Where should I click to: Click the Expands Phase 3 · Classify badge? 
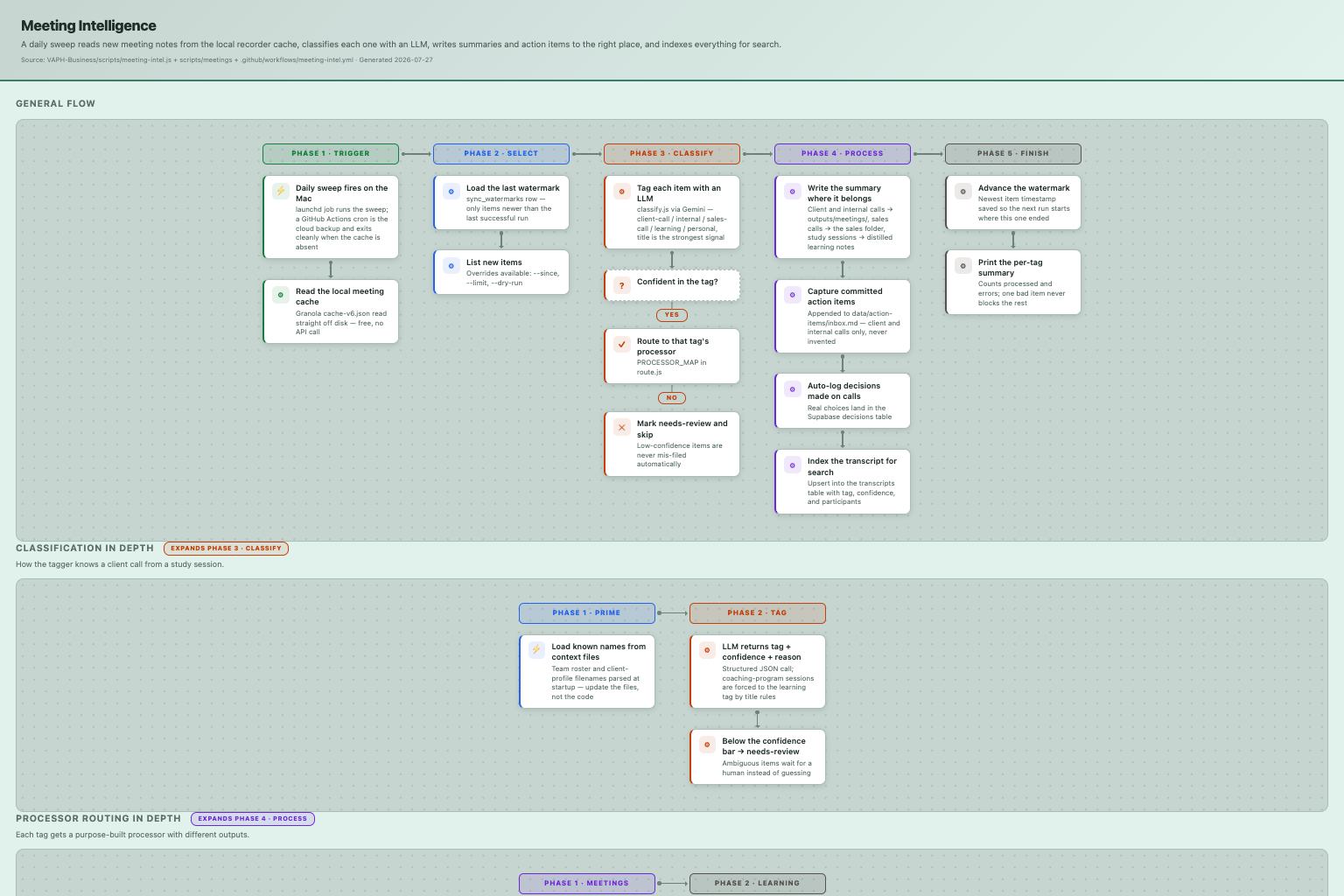226,549
